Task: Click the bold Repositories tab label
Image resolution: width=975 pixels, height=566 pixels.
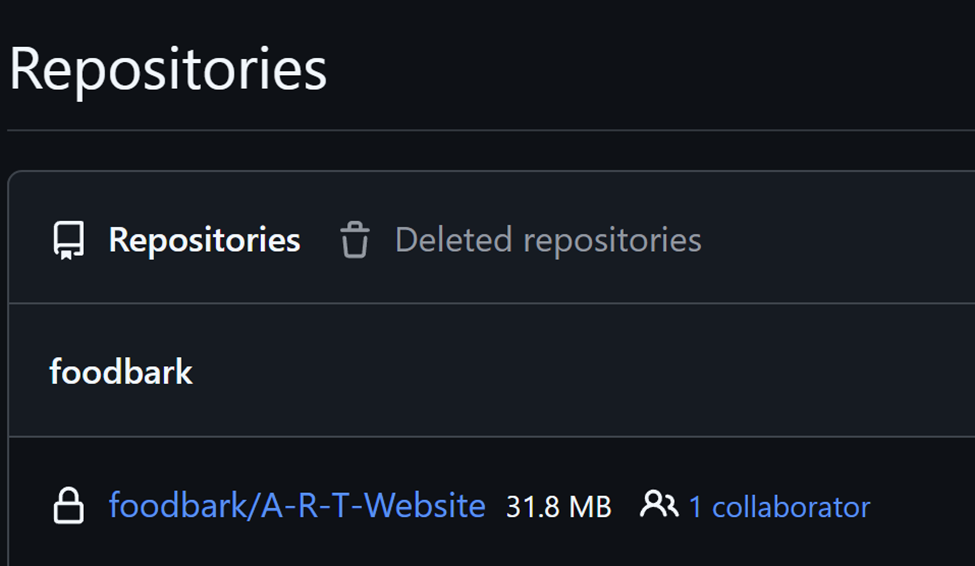Action: 204,240
